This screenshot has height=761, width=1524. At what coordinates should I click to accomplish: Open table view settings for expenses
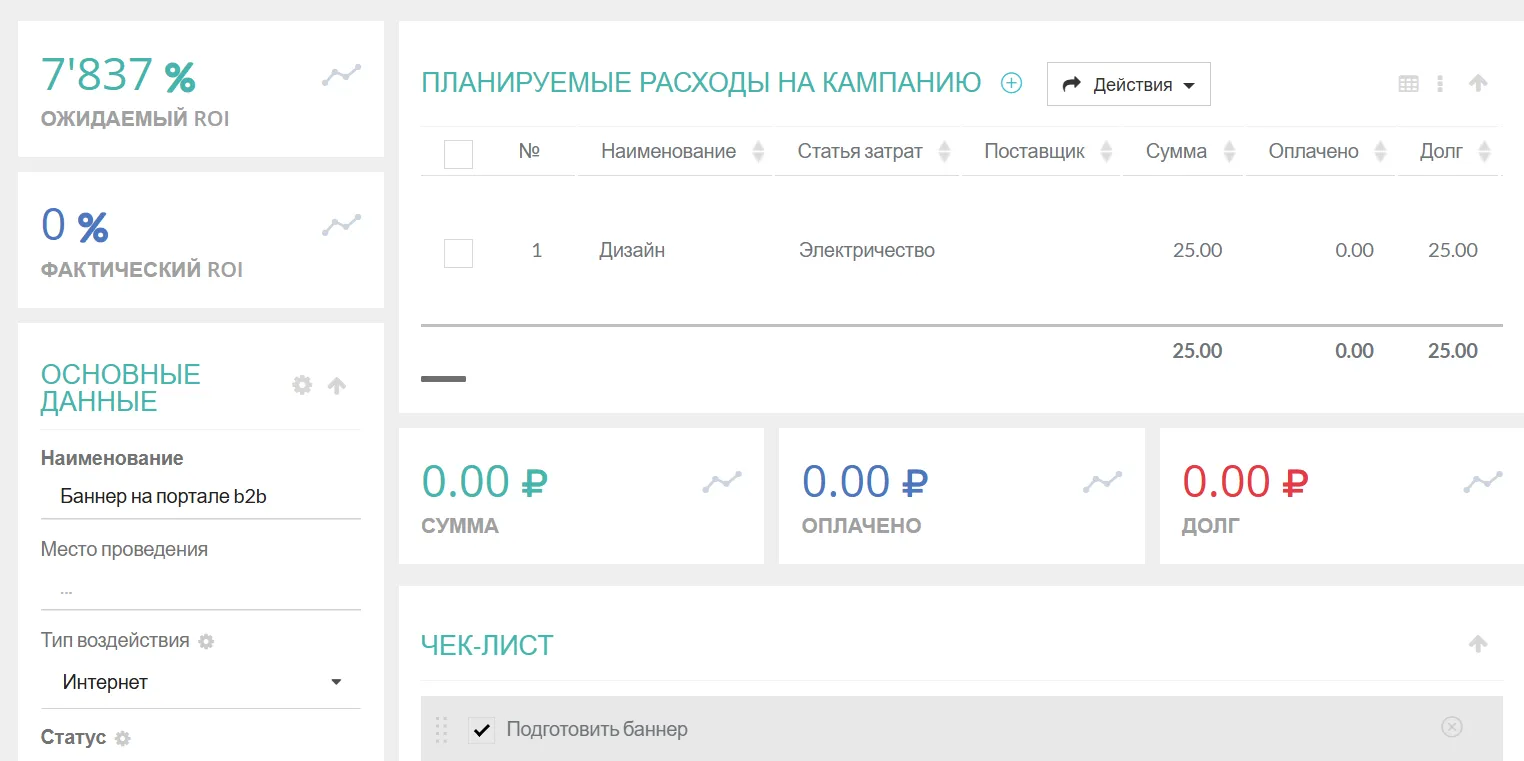click(x=1408, y=84)
